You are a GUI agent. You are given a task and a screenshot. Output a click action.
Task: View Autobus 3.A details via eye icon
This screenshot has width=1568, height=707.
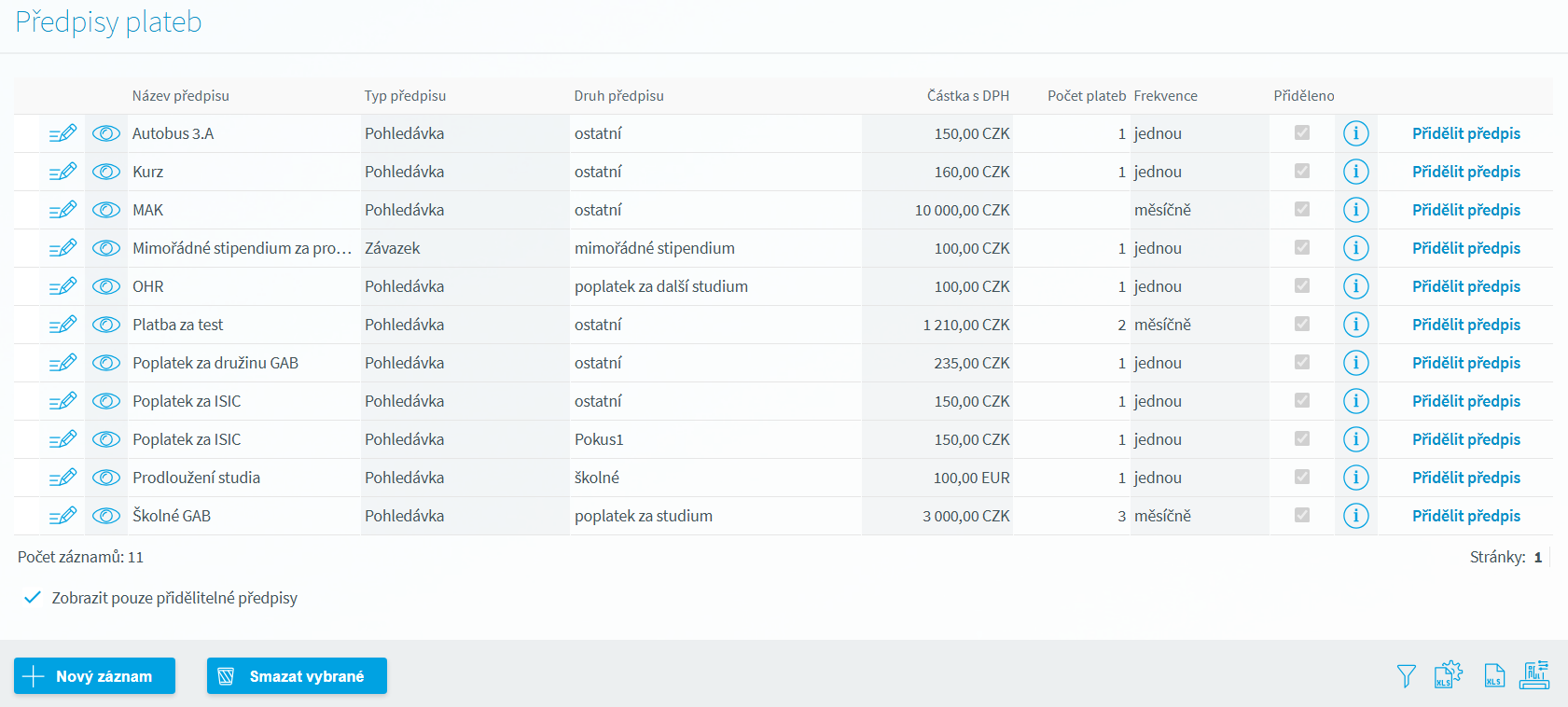tap(106, 133)
